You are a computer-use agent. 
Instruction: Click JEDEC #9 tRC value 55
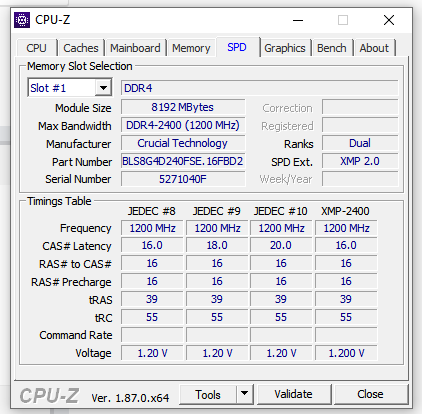point(217,317)
